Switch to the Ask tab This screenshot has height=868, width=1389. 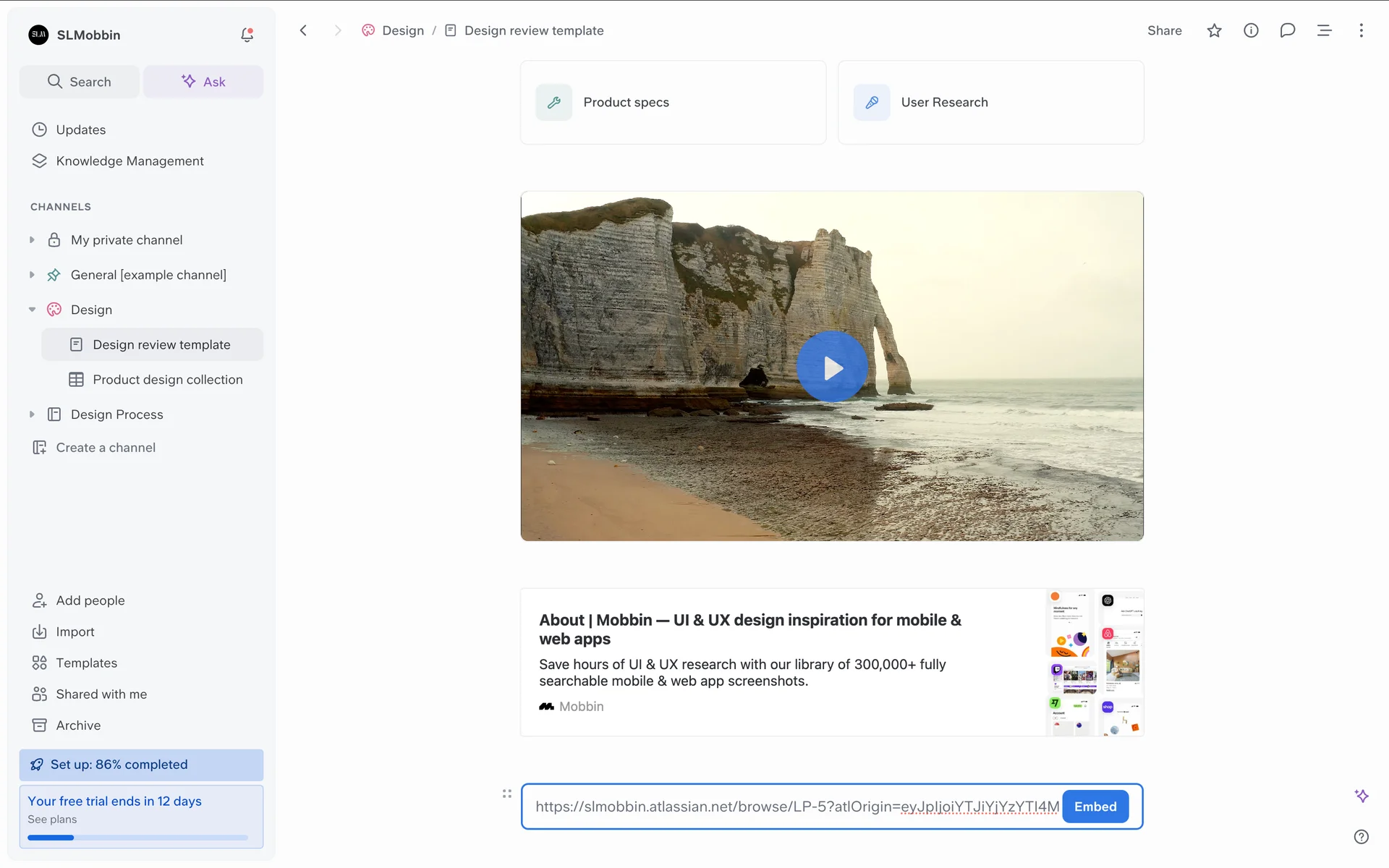[x=203, y=82]
